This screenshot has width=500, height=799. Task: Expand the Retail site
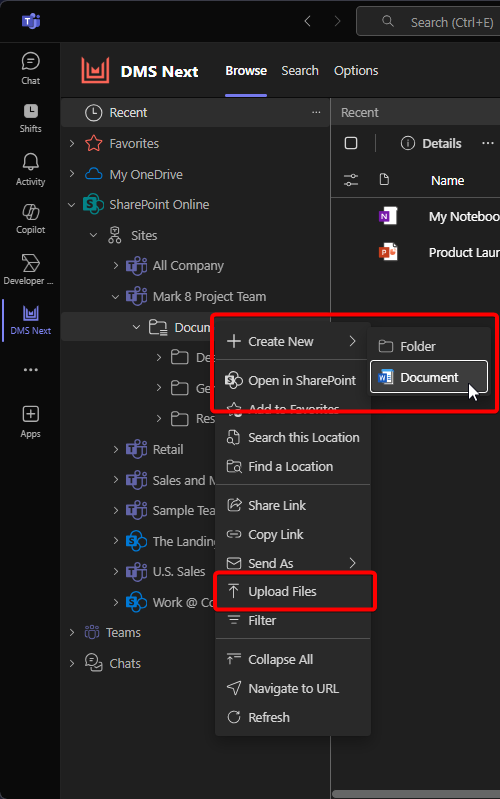(x=116, y=449)
